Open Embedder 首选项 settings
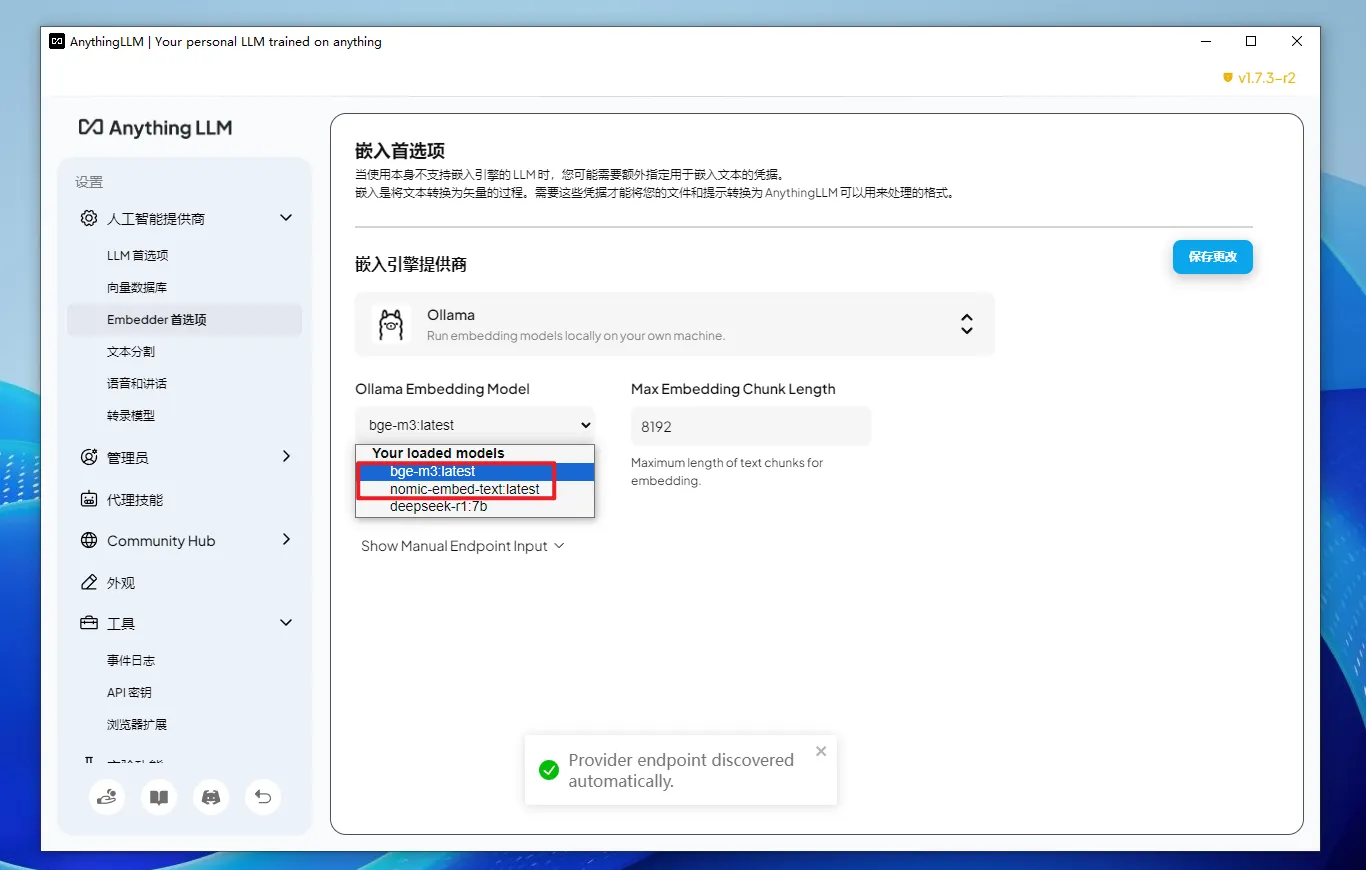This screenshot has width=1366, height=870. 184,320
